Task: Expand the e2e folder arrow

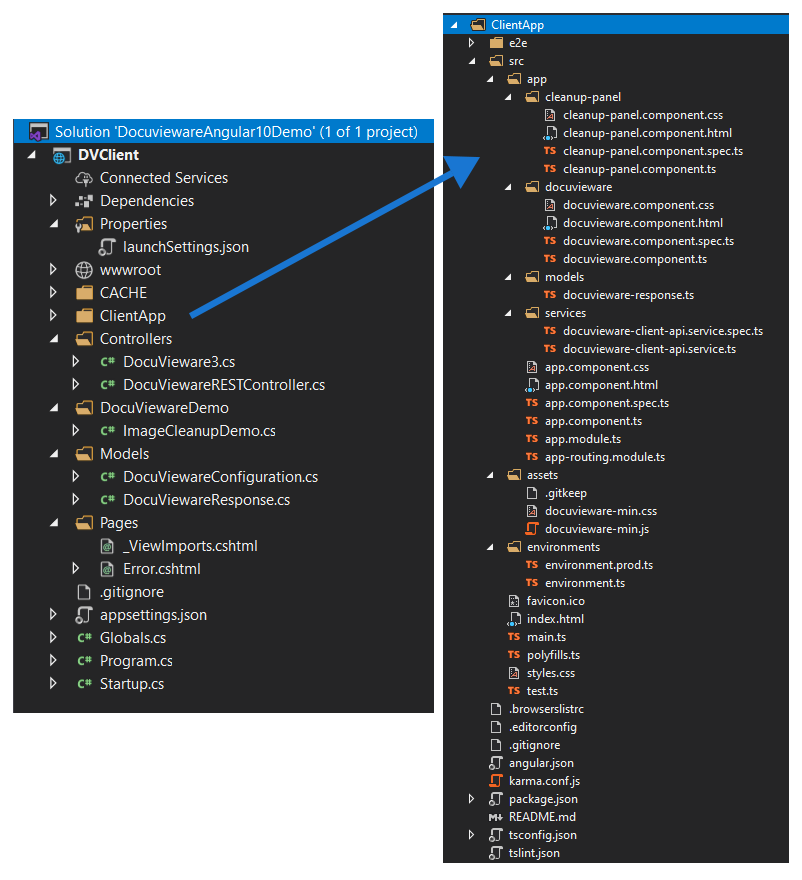Action: (x=471, y=43)
